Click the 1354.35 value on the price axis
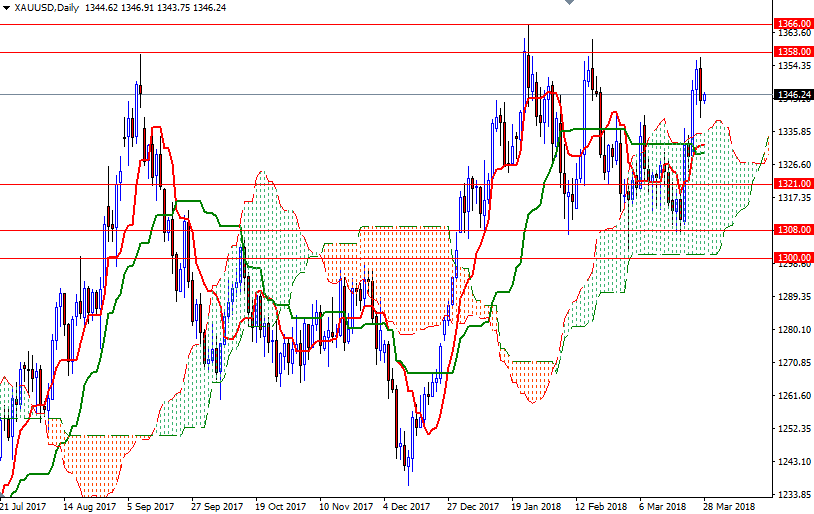The width and height of the screenshot is (814, 514). coord(794,65)
